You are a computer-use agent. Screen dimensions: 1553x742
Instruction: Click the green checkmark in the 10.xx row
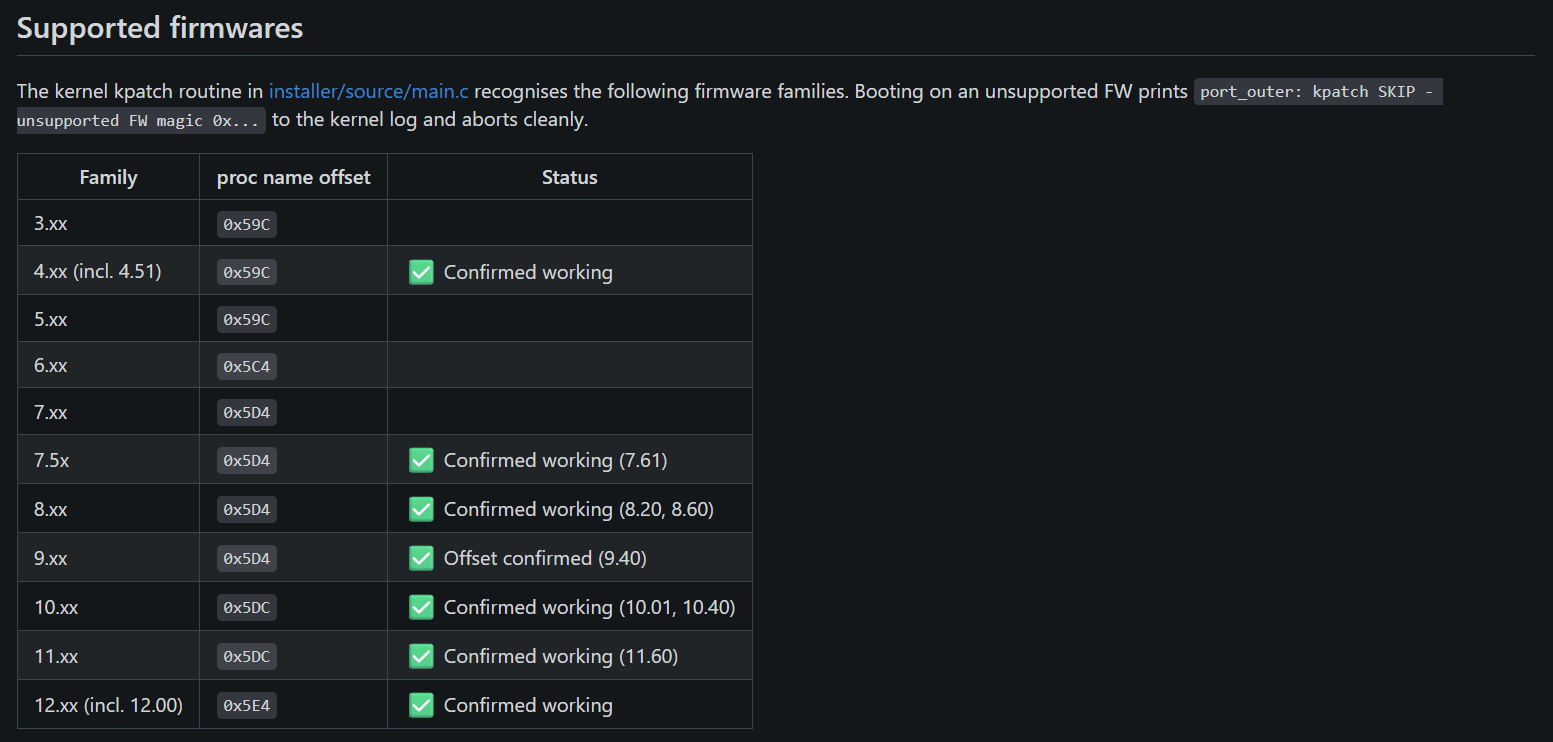[x=421, y=607]
